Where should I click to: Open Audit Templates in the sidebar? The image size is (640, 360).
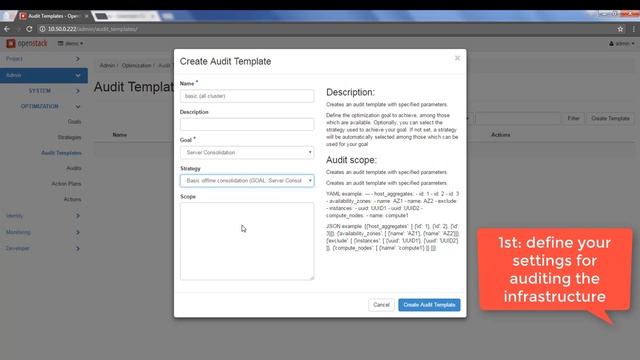coord(61,153)
